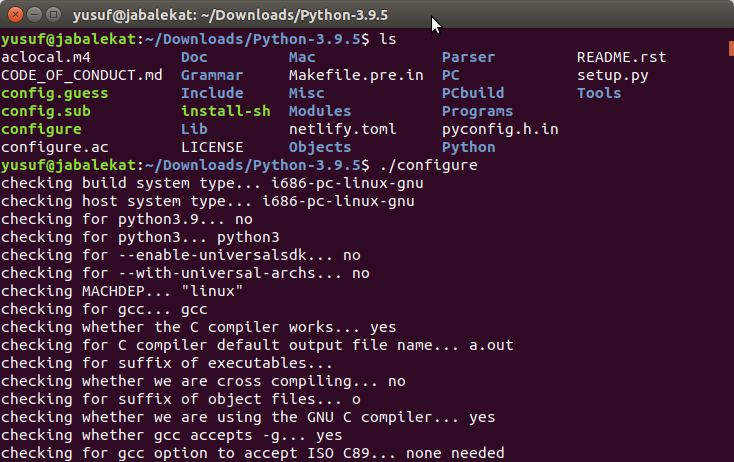734x462 pixels.
Task: Click the Objects directory name
Action: click(x=320, y=147)
